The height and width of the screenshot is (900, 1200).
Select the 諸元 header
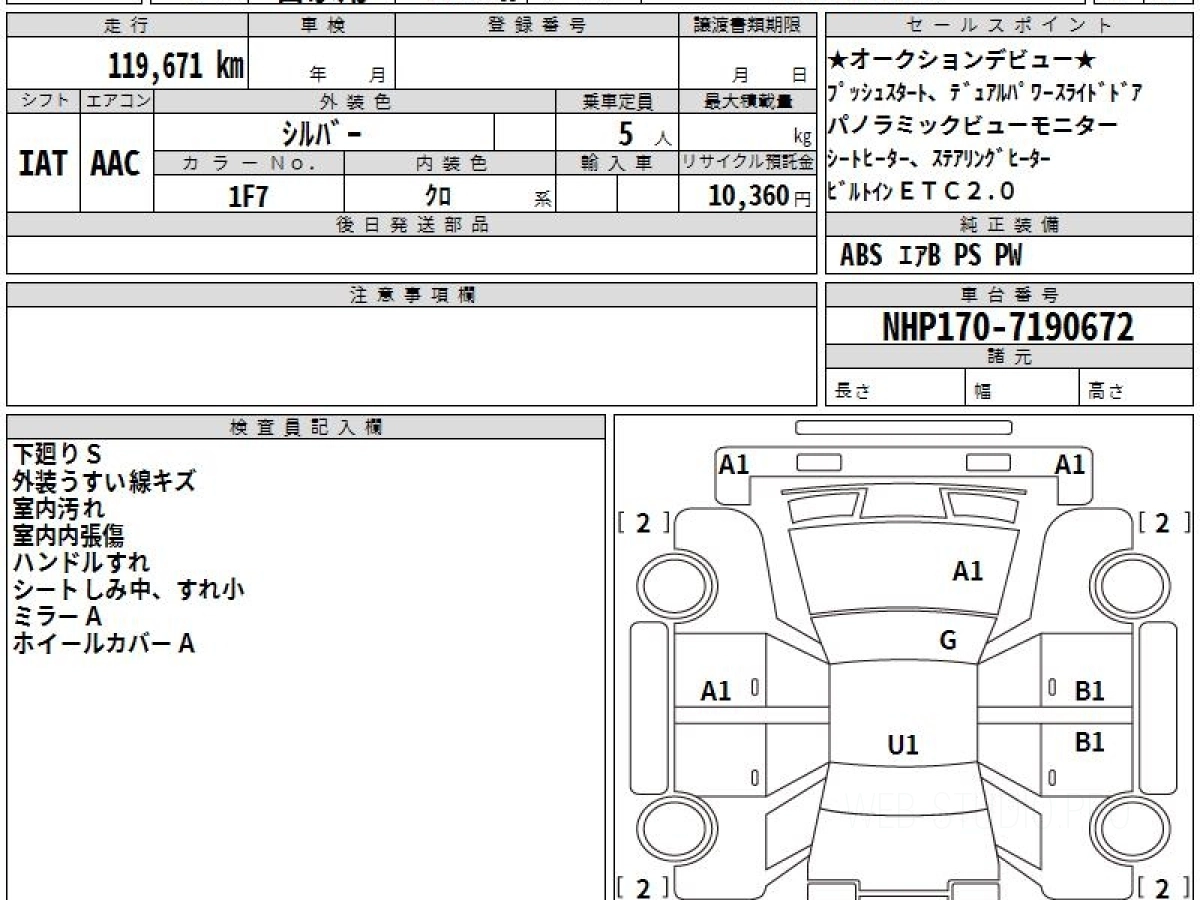click(x=1010, y=357)
